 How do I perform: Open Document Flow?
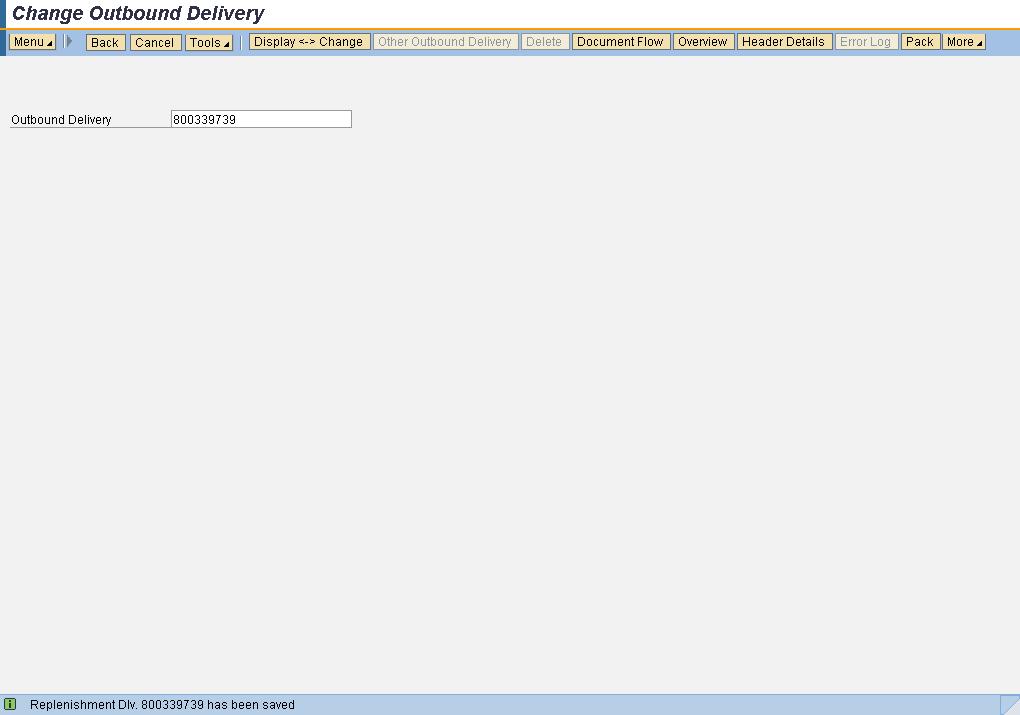(621, 42)
